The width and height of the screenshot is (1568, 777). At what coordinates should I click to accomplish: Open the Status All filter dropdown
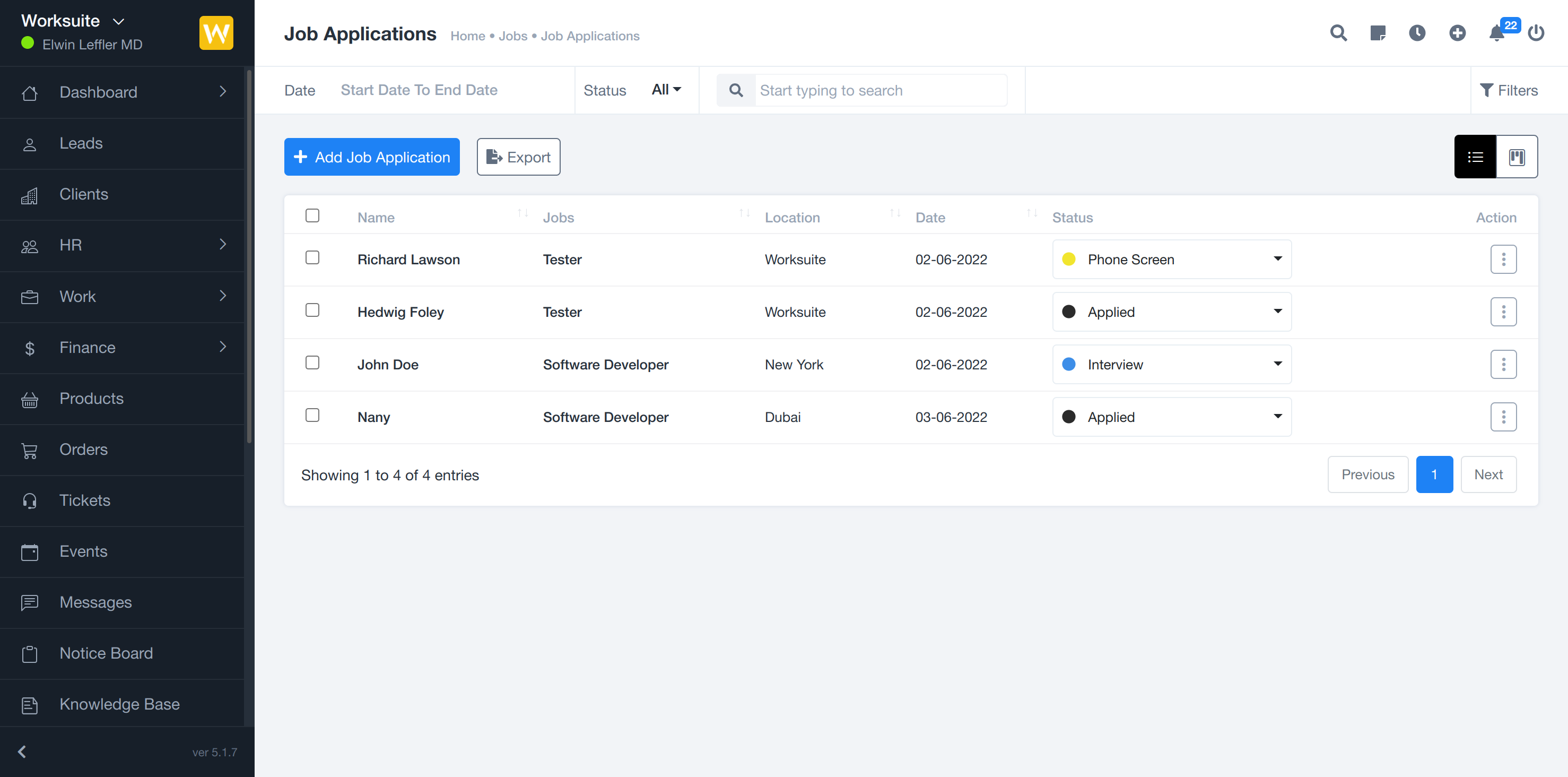coord(666,90)
